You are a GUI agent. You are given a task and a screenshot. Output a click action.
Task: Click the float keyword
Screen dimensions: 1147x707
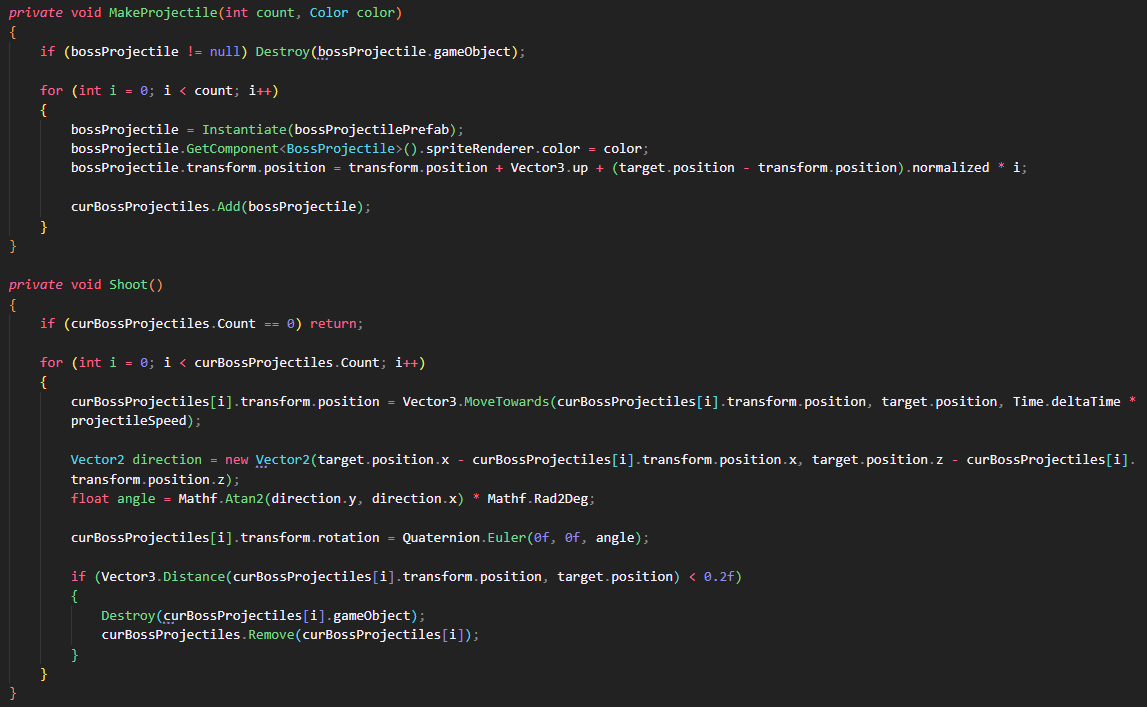[x=90, y=499]
